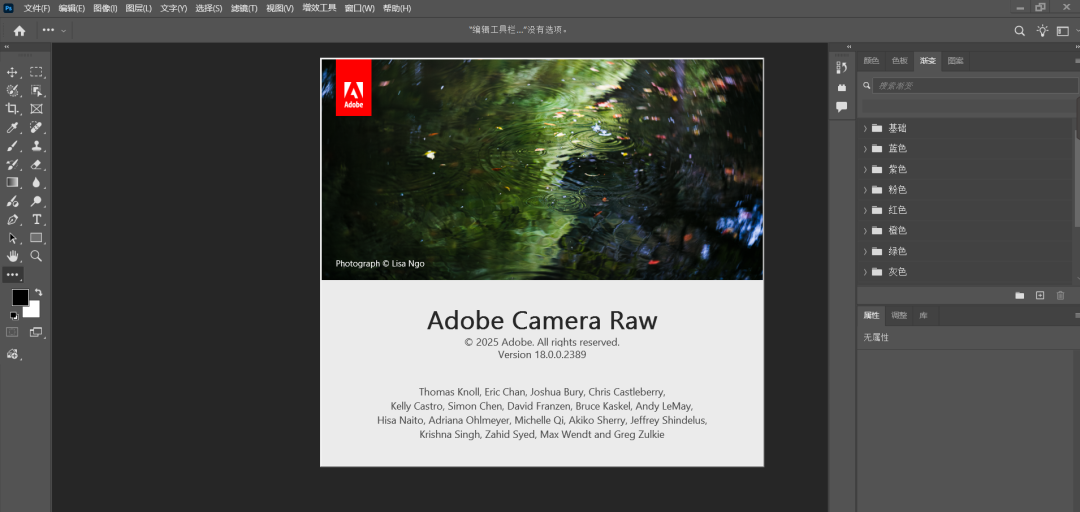The width and height of the screenshot is (1080, 512).
Task: Select the Path Selection arrow tool
Action: tap(12, 238)
